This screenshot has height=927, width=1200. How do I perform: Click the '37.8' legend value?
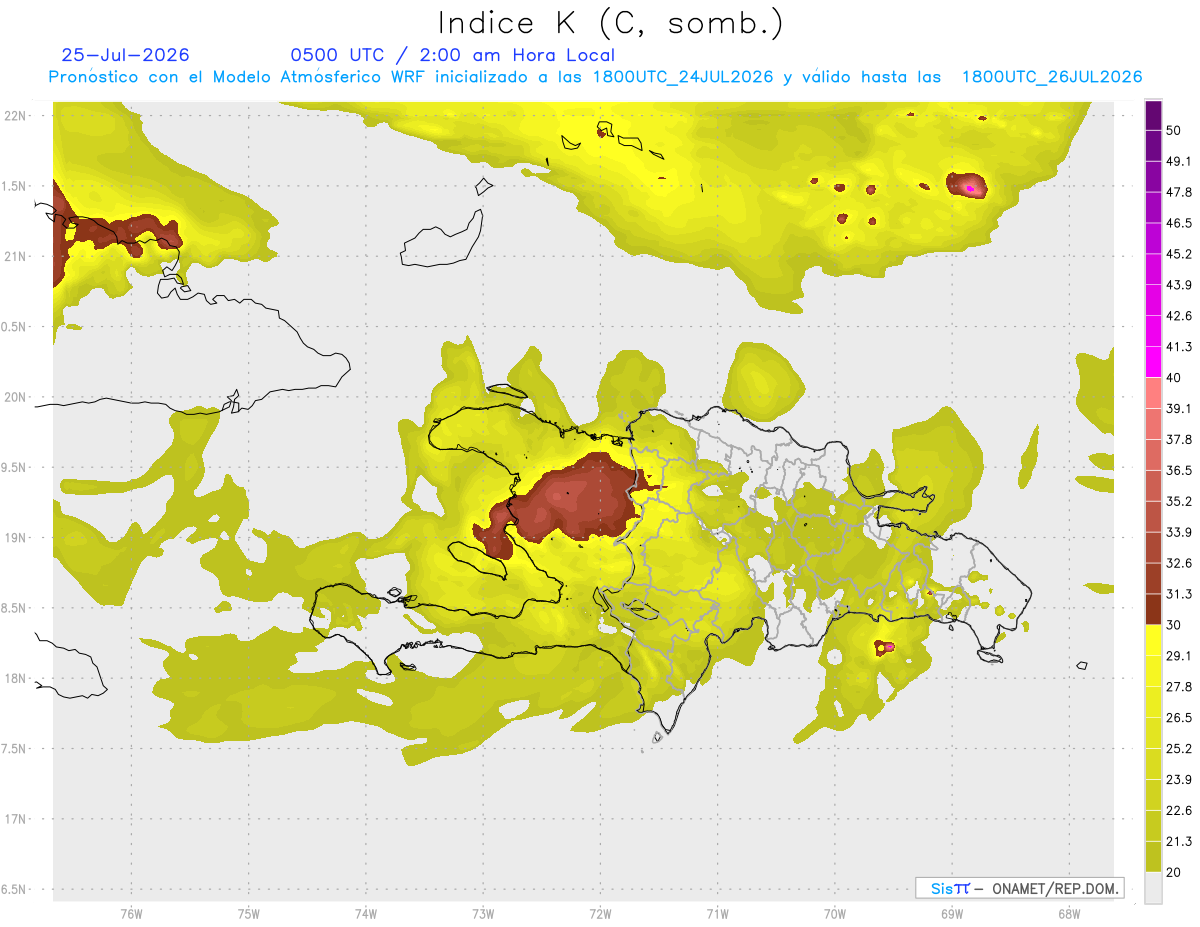1179,439
